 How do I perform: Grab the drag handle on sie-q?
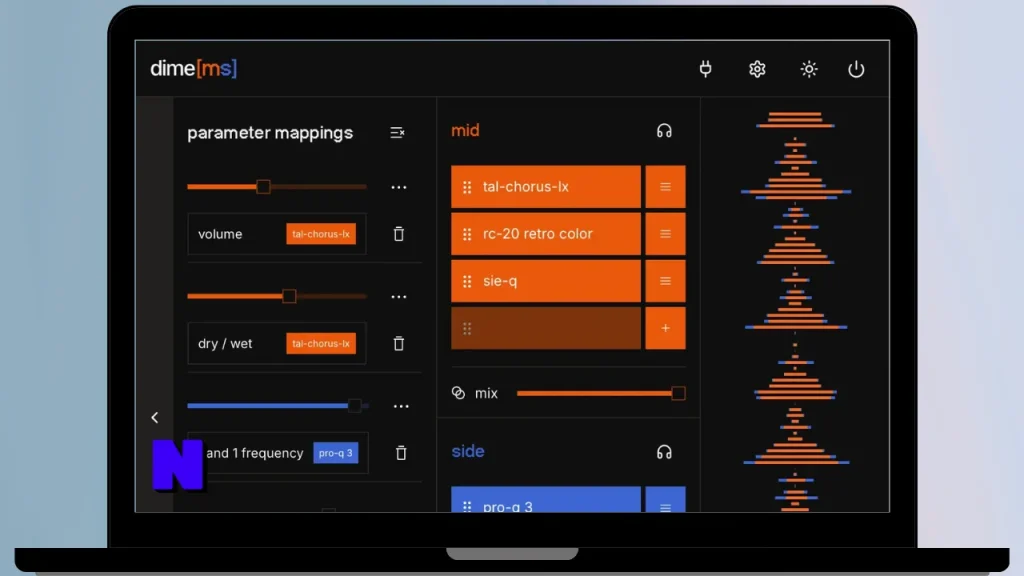[467, 281]
